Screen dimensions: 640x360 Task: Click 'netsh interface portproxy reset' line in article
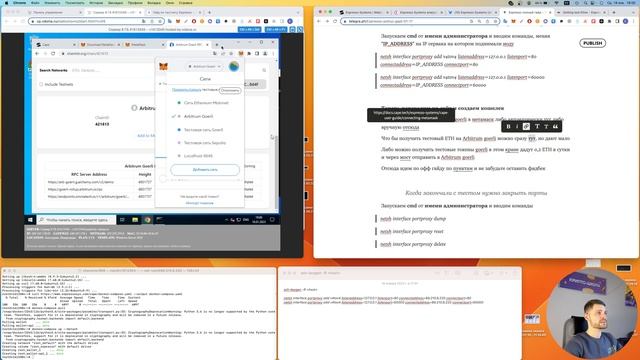point(411,231)
